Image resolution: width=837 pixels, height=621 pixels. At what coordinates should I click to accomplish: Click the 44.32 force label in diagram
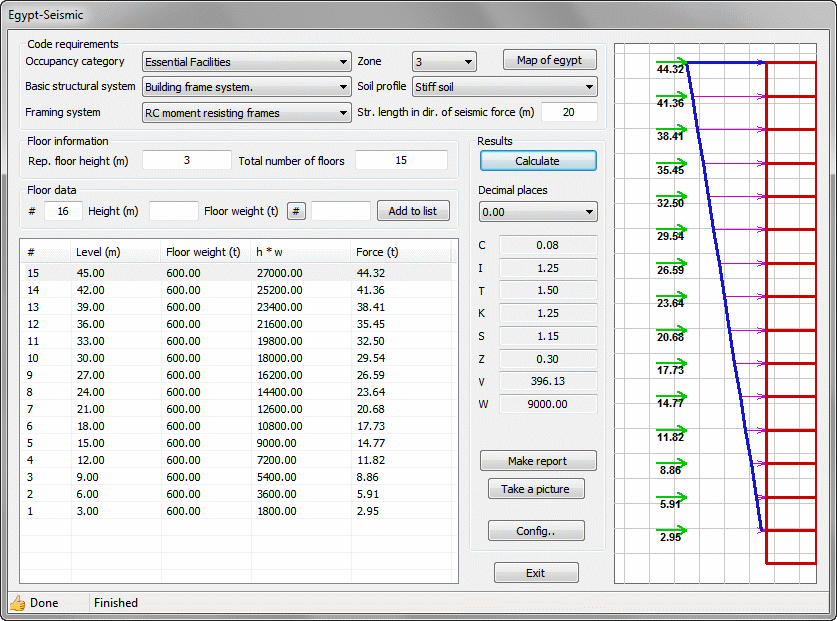point(670,69)
